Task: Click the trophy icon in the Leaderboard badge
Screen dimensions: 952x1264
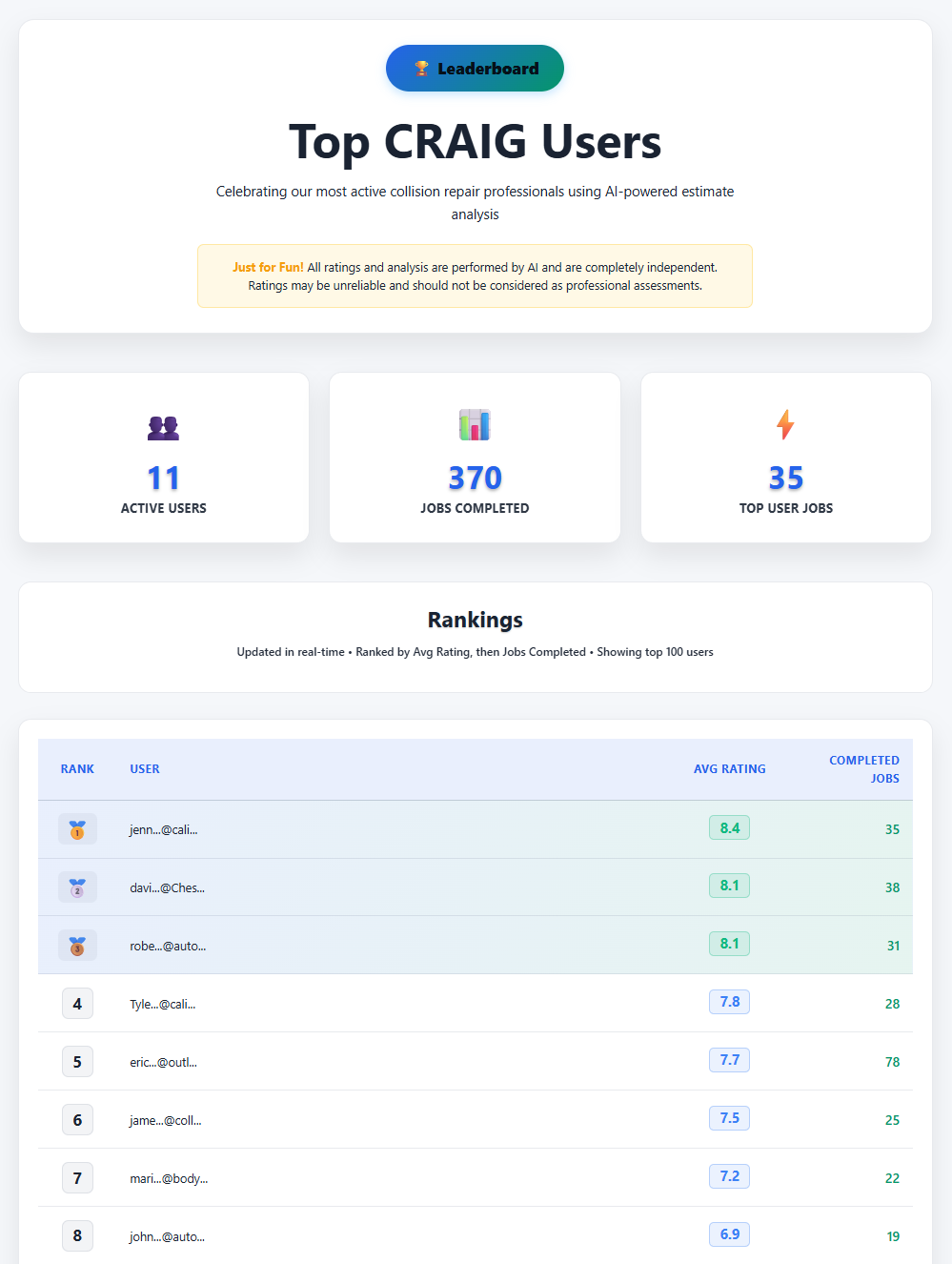Action: pyautogui.click(x=420, y=68)
